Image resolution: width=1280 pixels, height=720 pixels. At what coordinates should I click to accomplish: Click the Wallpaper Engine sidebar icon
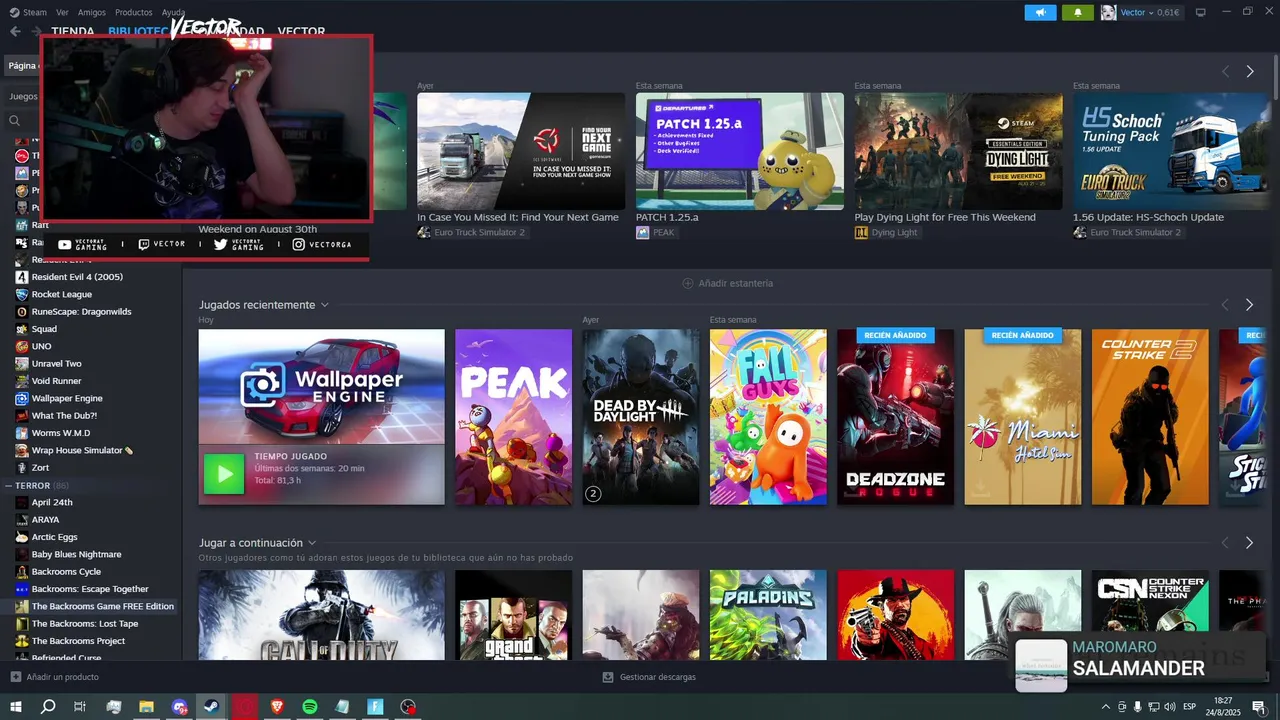(x=22, y=398)
